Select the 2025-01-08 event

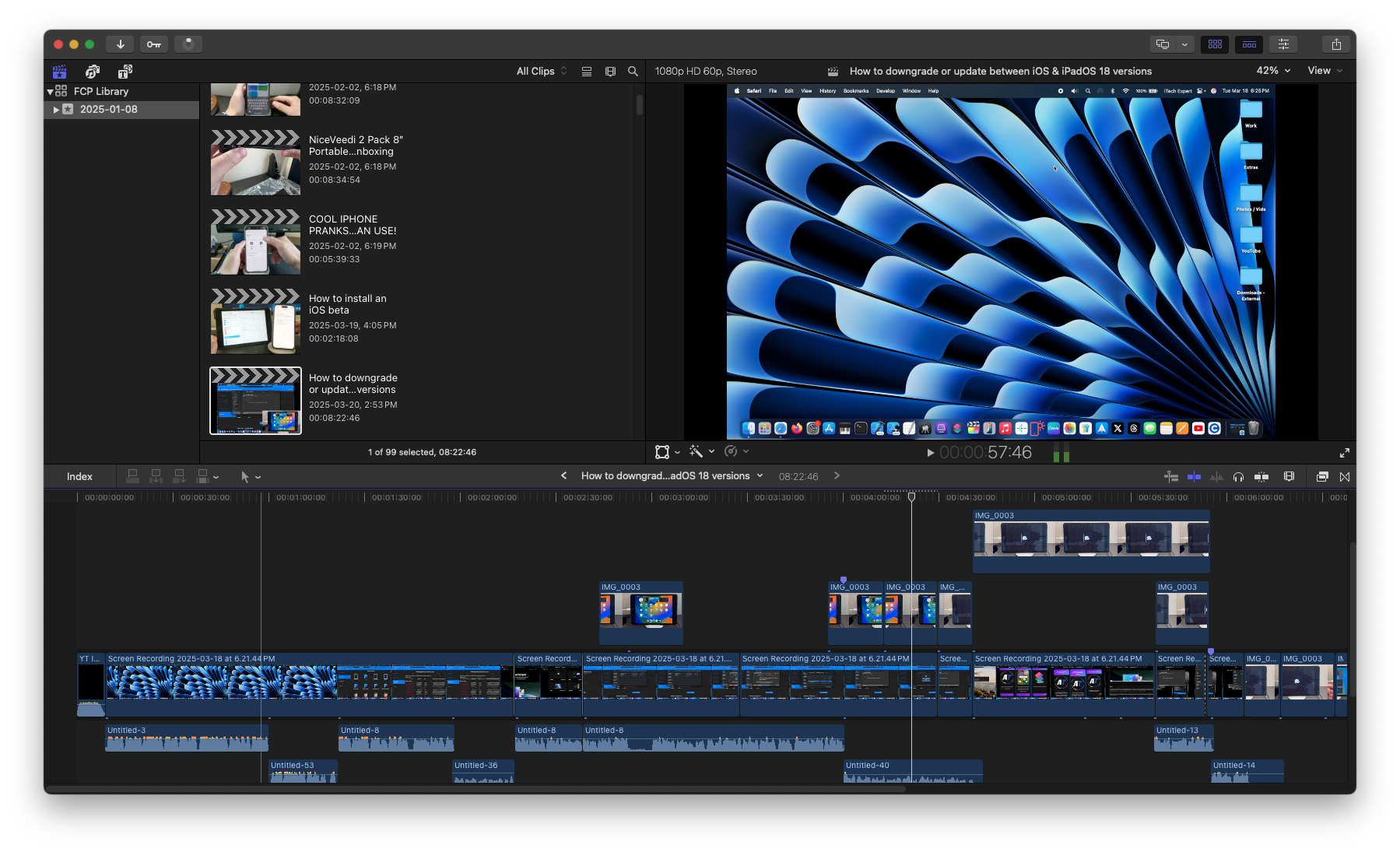pos(109,110)
